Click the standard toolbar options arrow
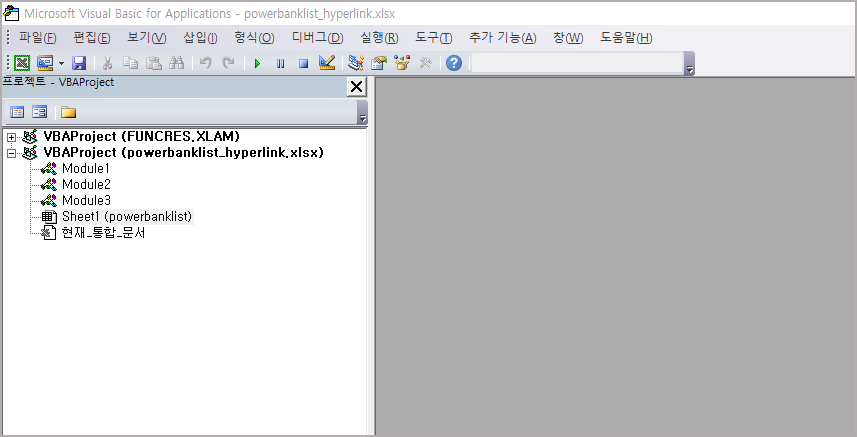 click(x=690, y=64)
